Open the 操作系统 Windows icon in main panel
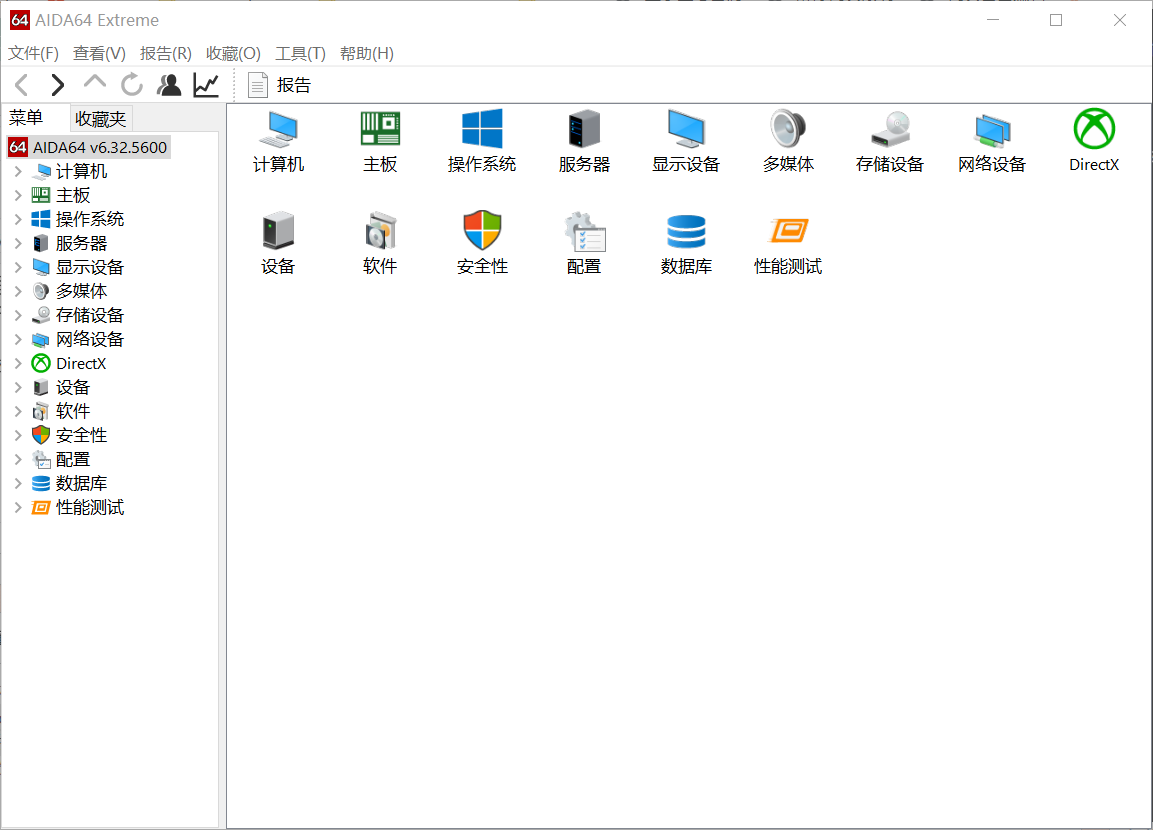This screenshot has height=830, width=1153. click(x=482, y=129)
